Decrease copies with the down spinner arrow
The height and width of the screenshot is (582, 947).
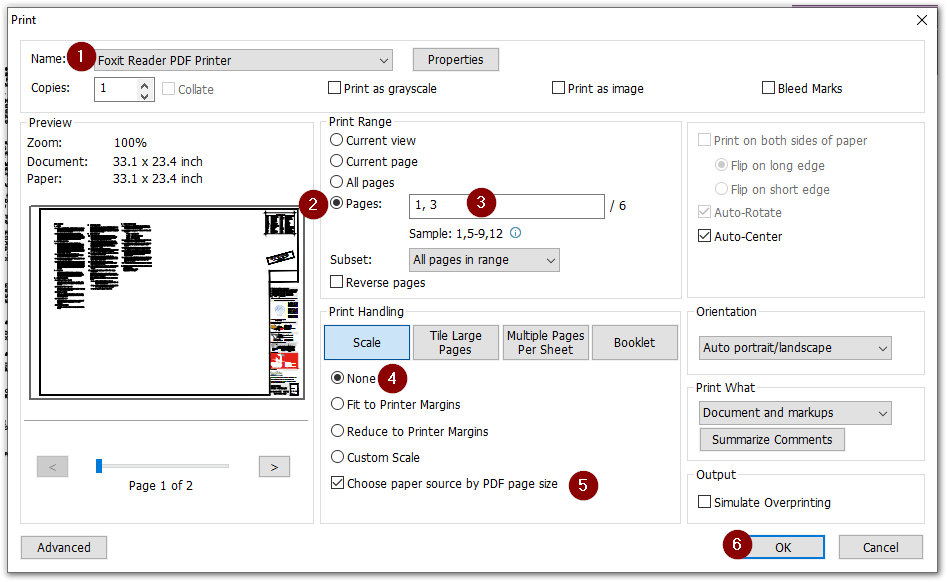click(144, 96)
